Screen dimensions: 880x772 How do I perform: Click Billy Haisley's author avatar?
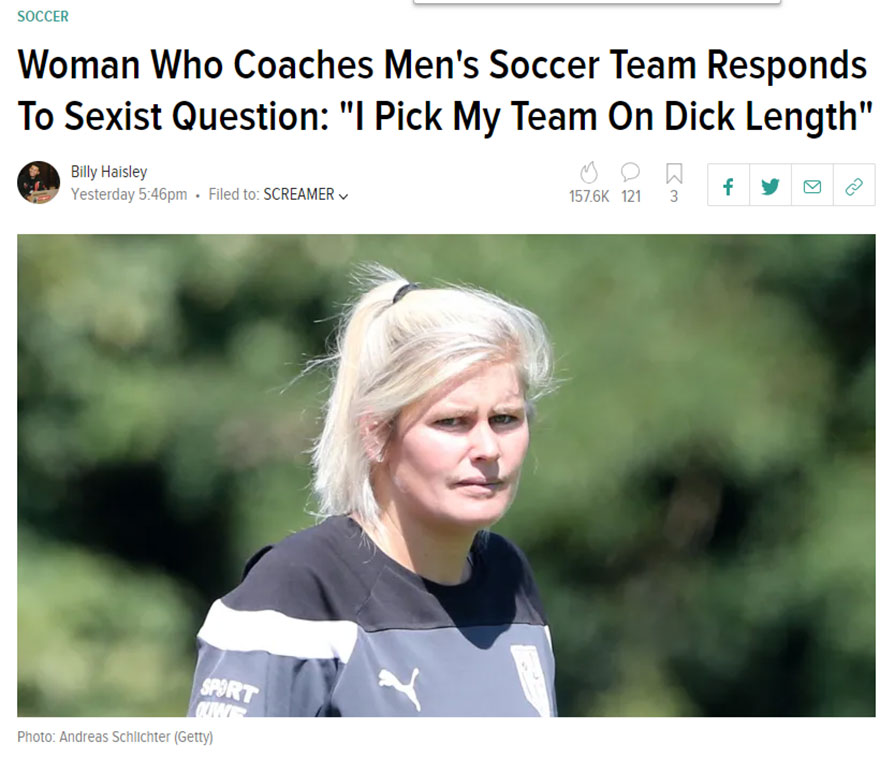click(38, 183)
